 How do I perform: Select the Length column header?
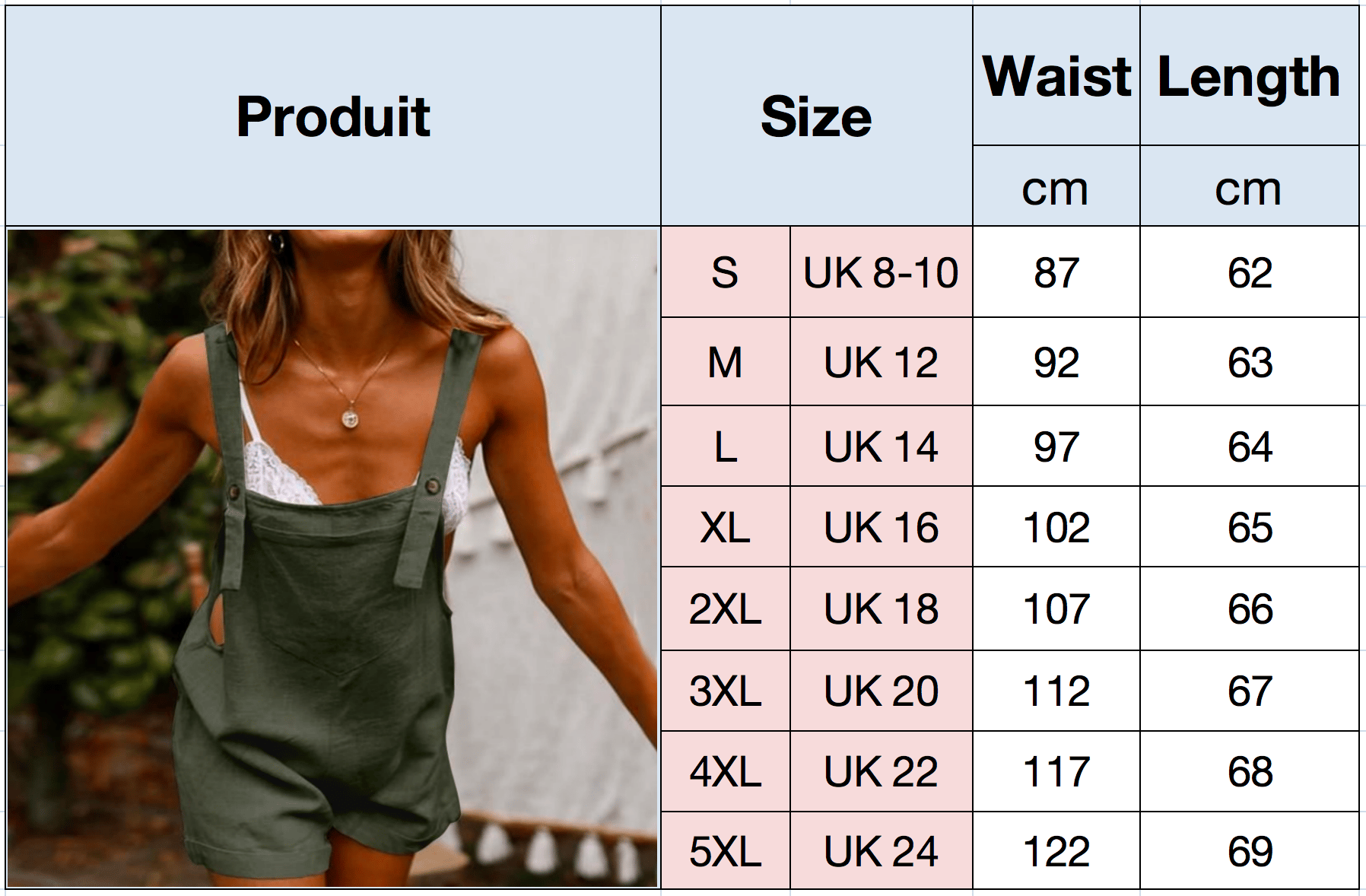1249,76
